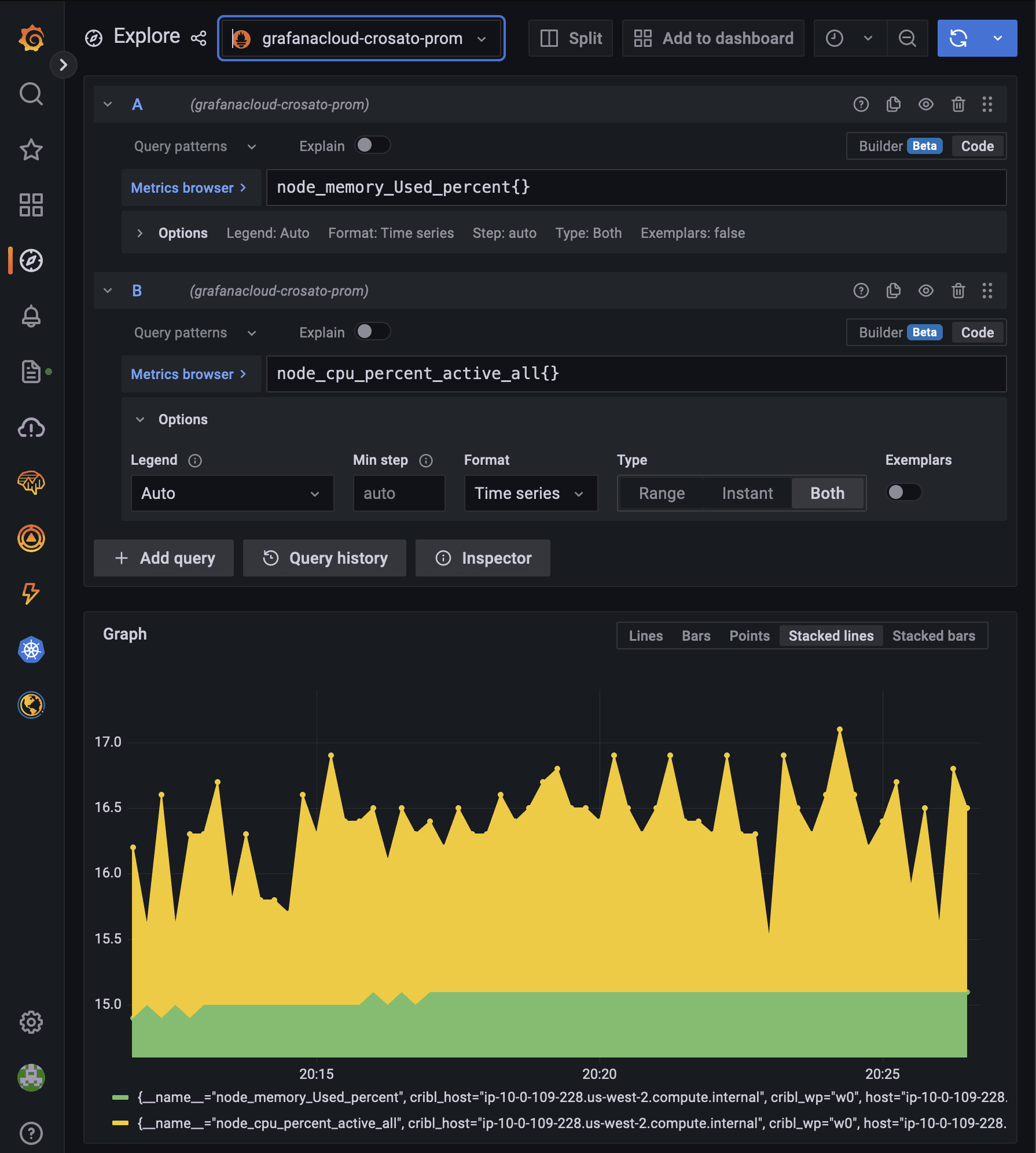Switch graph style to Stacked bars
The height and width of the screenshot is (1153, 1036).
[933, 636]
